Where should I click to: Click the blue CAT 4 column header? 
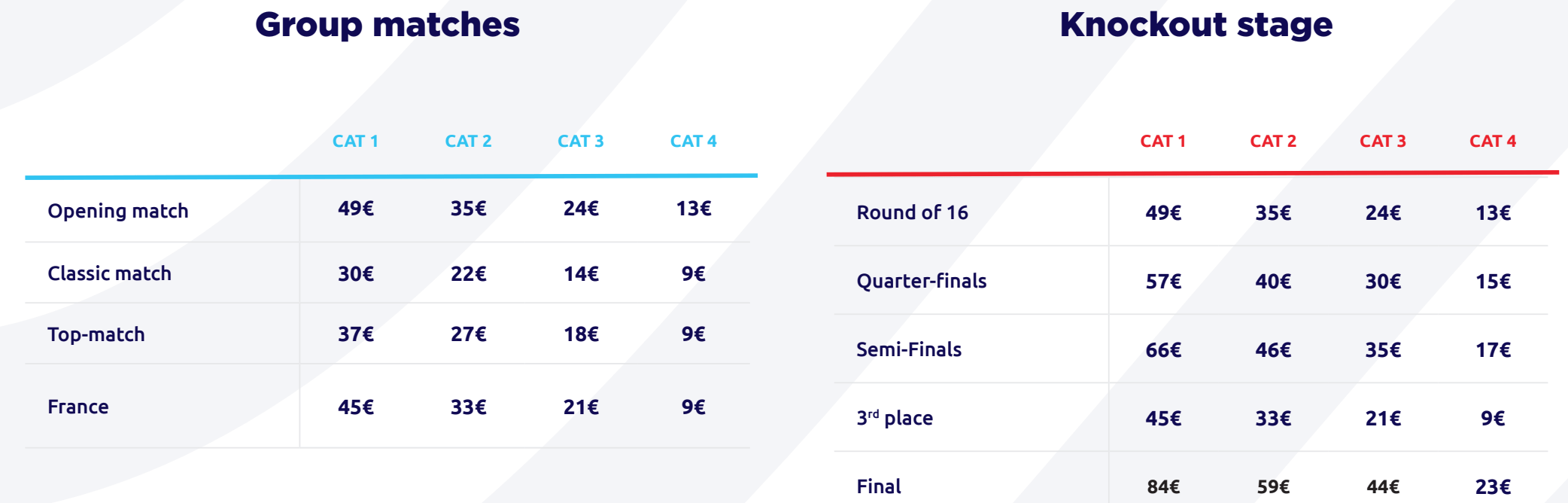coord(694,142)
